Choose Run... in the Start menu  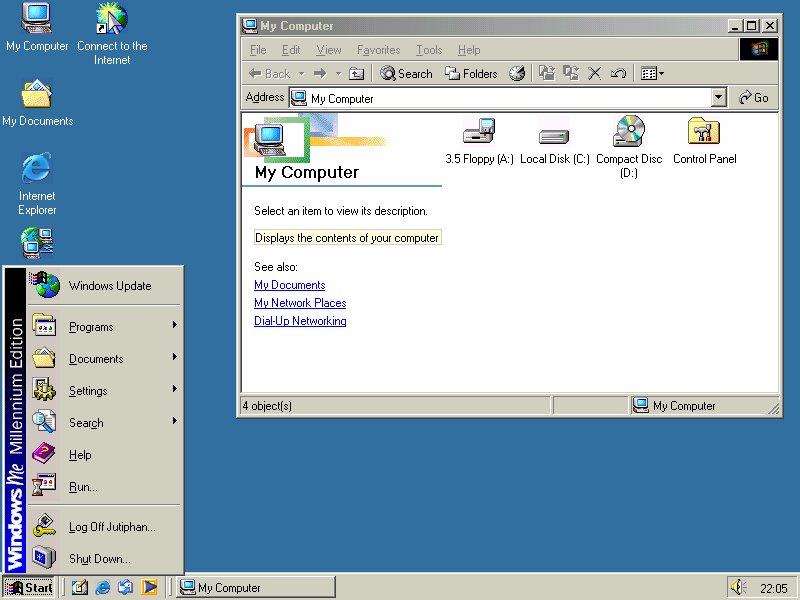[x=105, y=487]
